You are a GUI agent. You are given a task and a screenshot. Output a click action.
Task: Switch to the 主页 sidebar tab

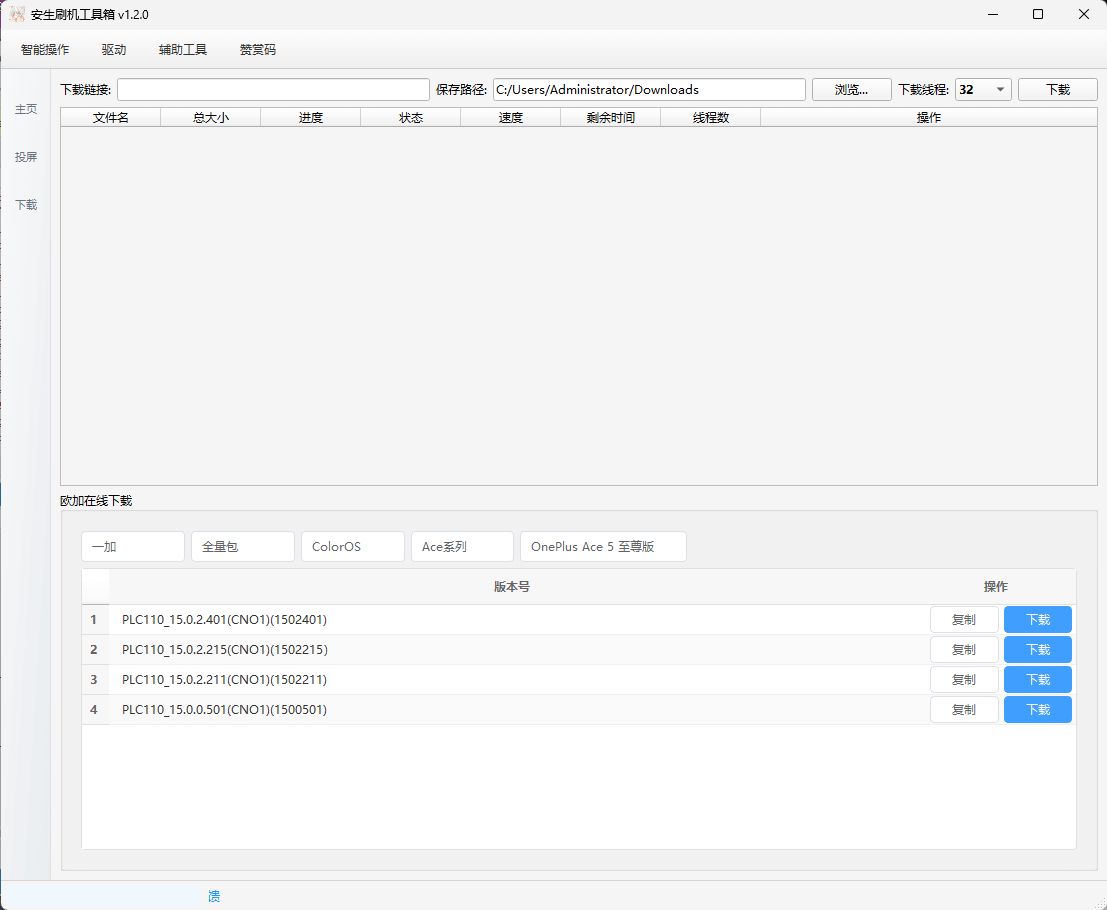coord(26,109)
